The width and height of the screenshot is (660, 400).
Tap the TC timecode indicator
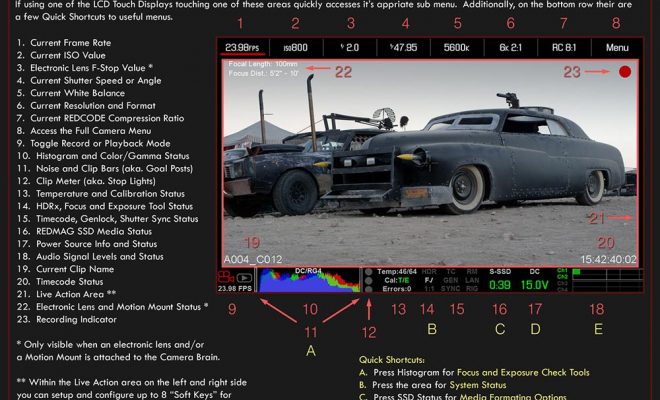coord(451,272)
